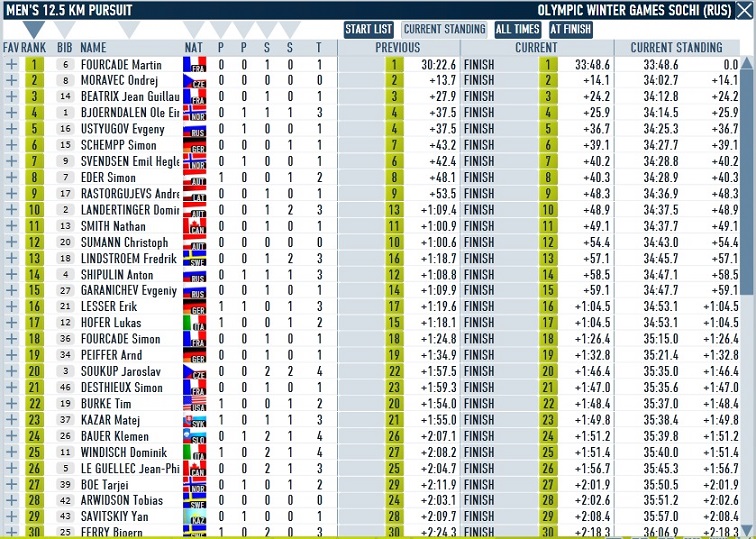Screen dimensions: 756x539
Task: Click the CURRENT column header
Action: click(536, 47)
